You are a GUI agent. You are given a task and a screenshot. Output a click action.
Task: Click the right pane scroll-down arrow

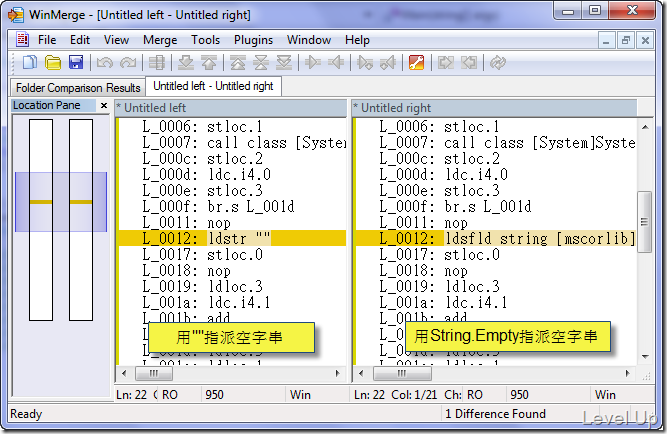pos(645,357)
